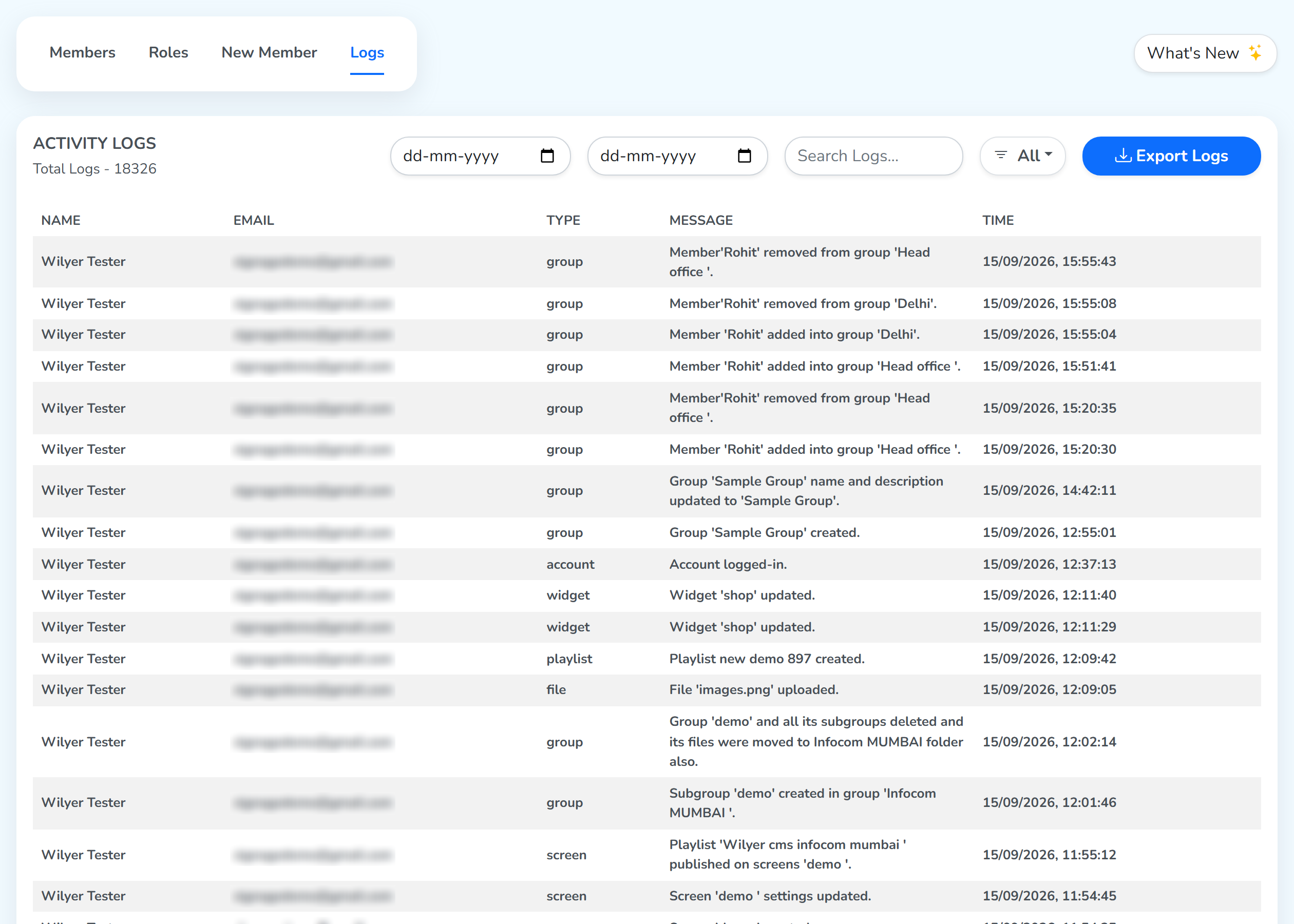
Task: Click the NAME column header
Action: click(61, 220)
